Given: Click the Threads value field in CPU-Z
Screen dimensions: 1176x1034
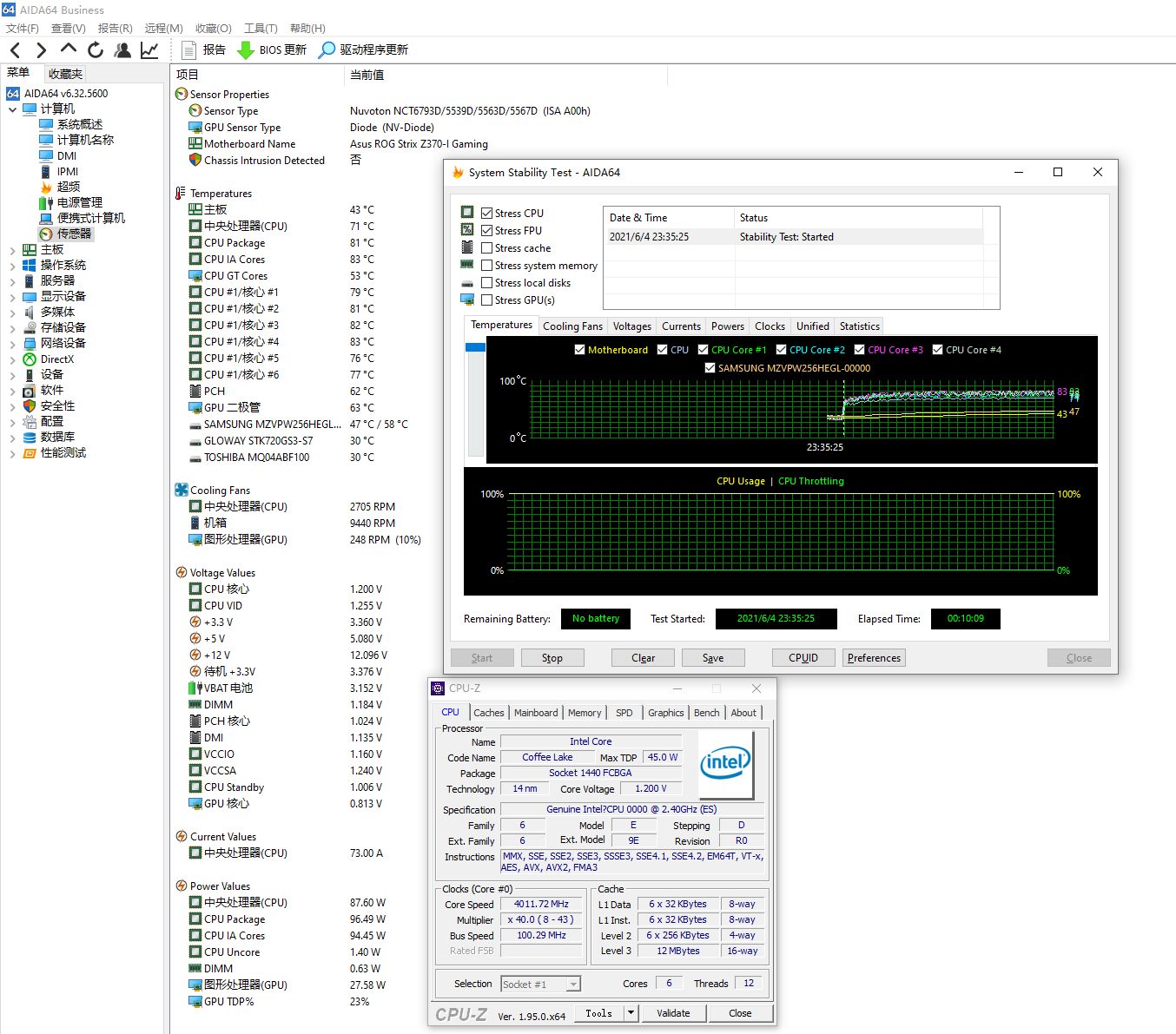Looking at the screenshot, I should pyautogui.click(x=749, y=983).
